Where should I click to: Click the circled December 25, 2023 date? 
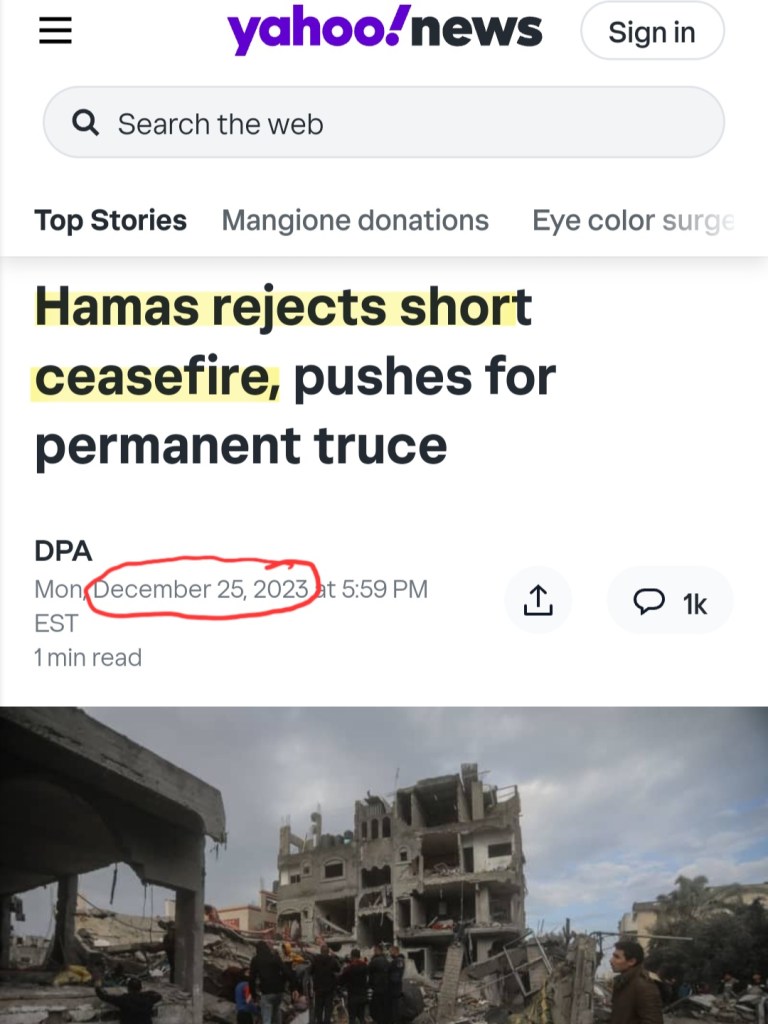point(201,589)
